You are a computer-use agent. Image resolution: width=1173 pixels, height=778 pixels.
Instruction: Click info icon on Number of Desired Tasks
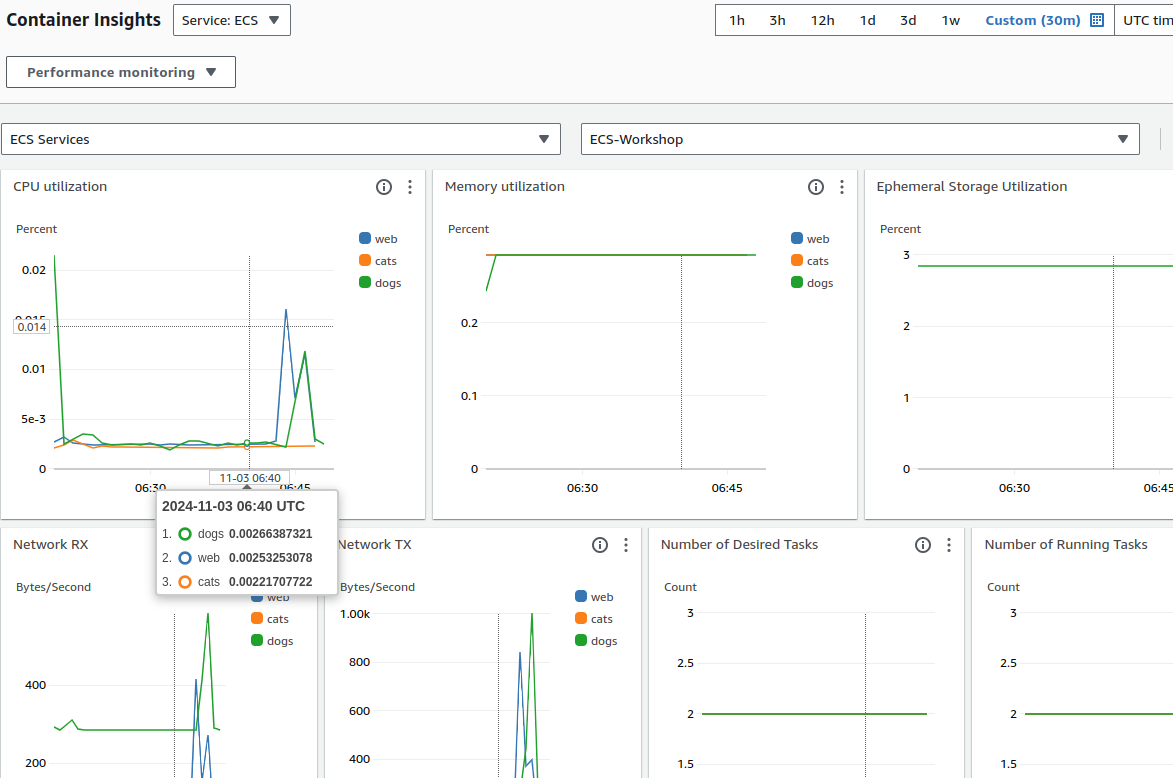tap(923, 545)
